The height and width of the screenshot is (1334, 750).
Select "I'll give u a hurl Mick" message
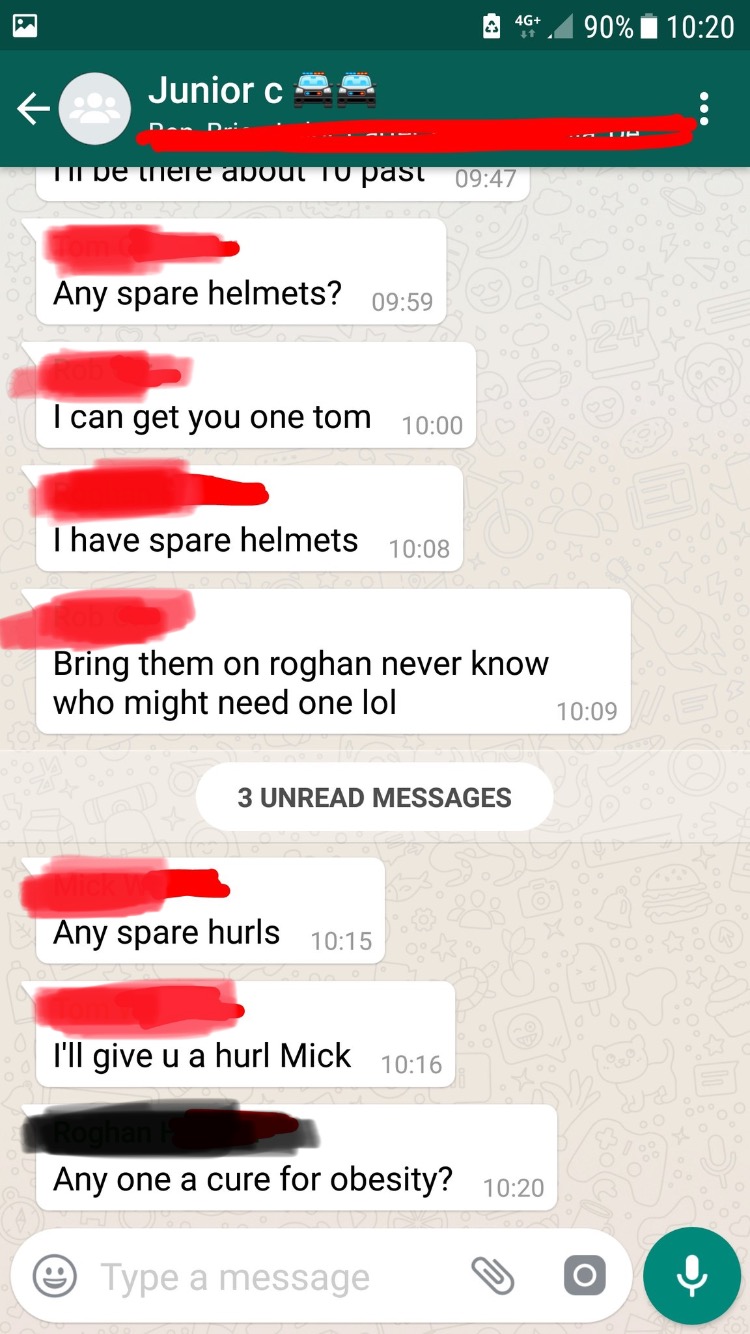[245, 1034]
